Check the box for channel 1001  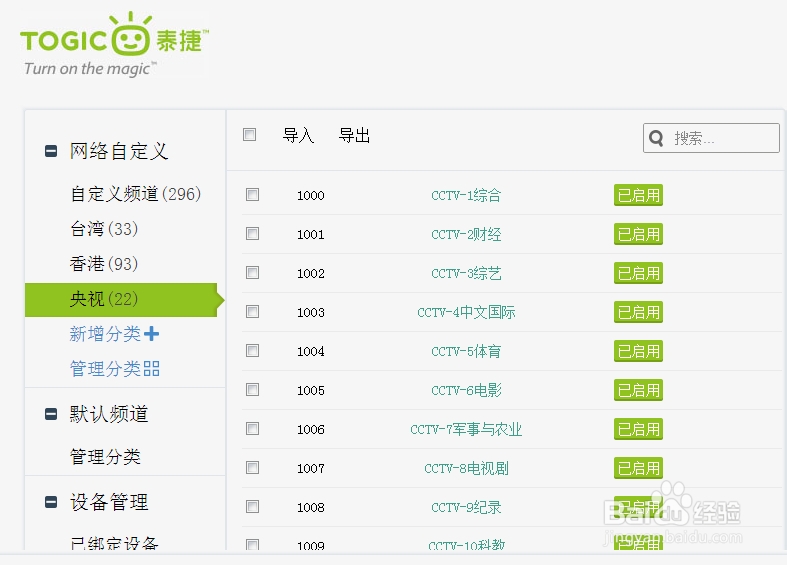coord(252,234)
